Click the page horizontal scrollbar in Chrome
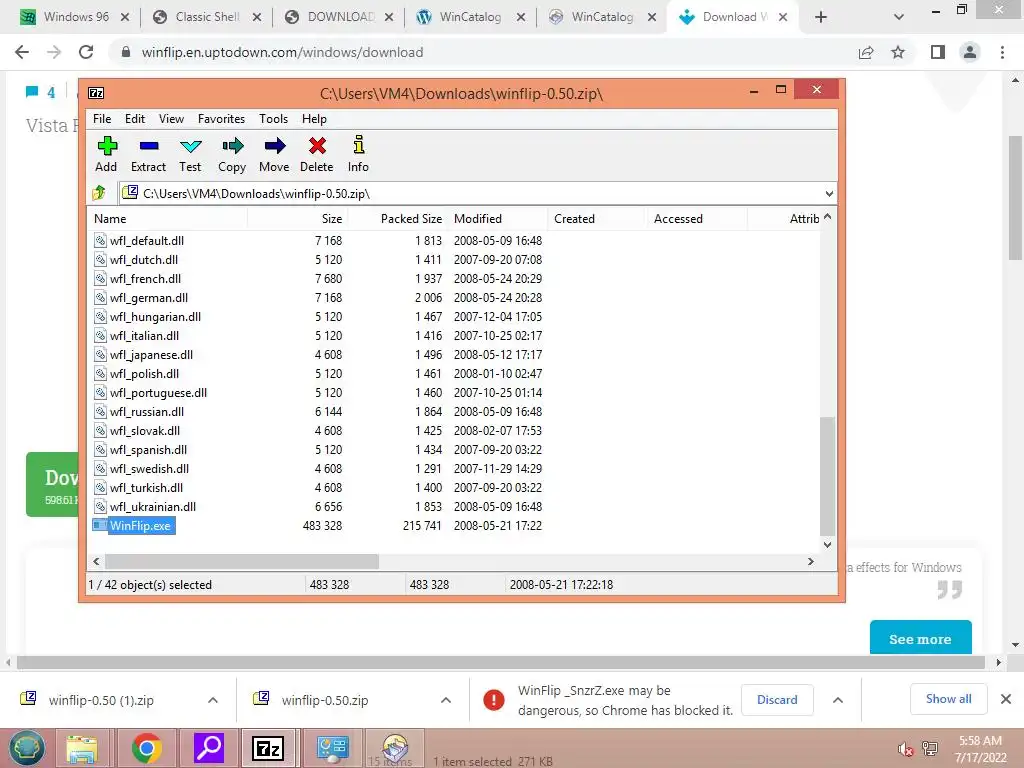Screen dimensions: 1024x768 click(501, 662)
